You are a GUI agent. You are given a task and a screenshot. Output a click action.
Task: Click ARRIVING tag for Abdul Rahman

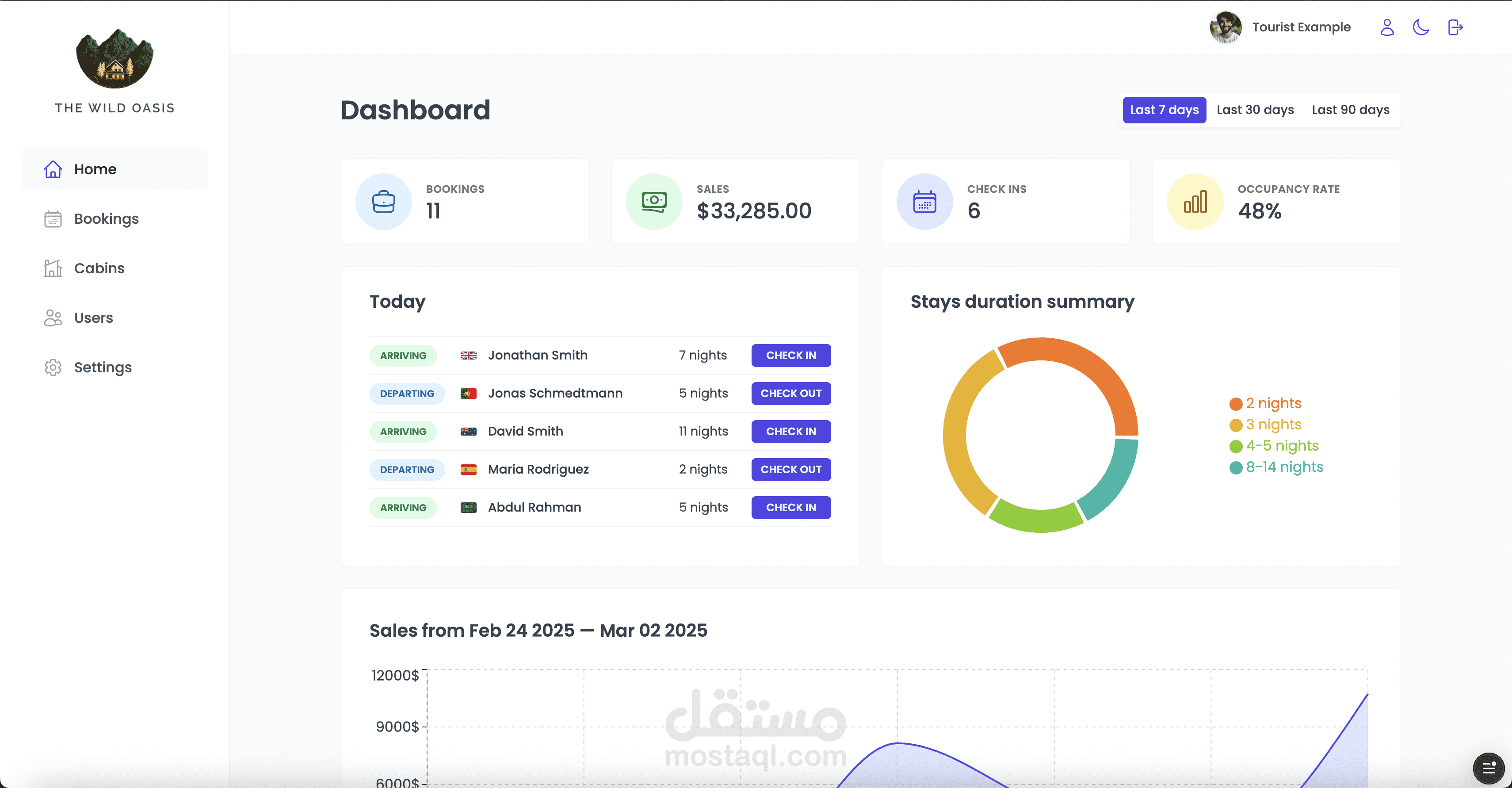(403, 507)
